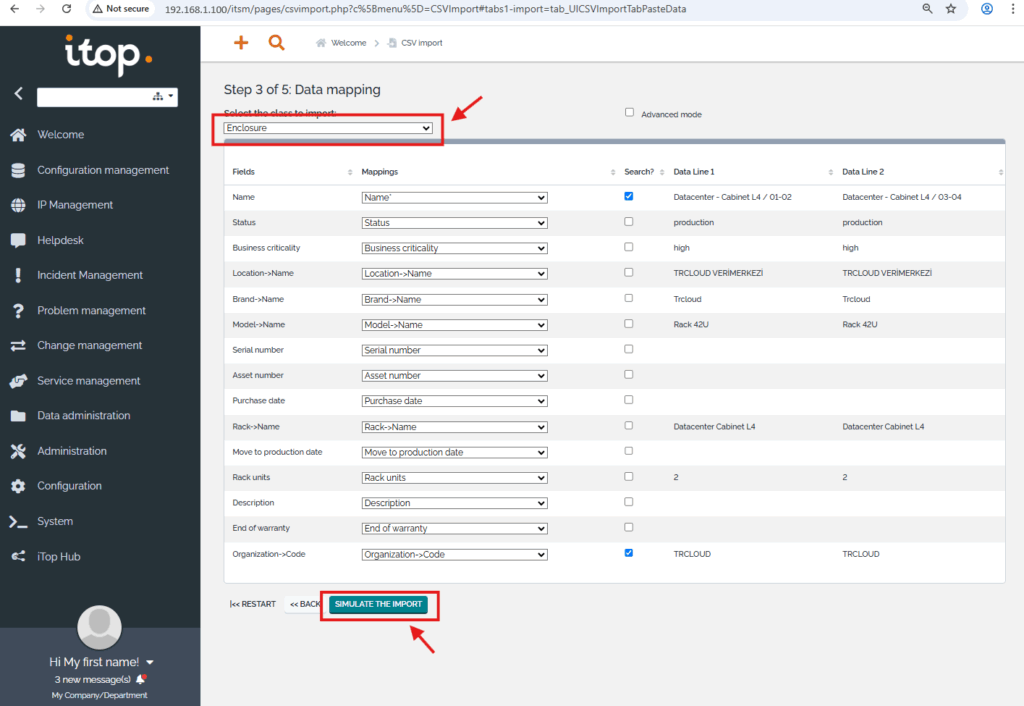Open the Business criticality mapping dropdown
The height and width of the screenshot is (706, 1024).
(454, 248)
